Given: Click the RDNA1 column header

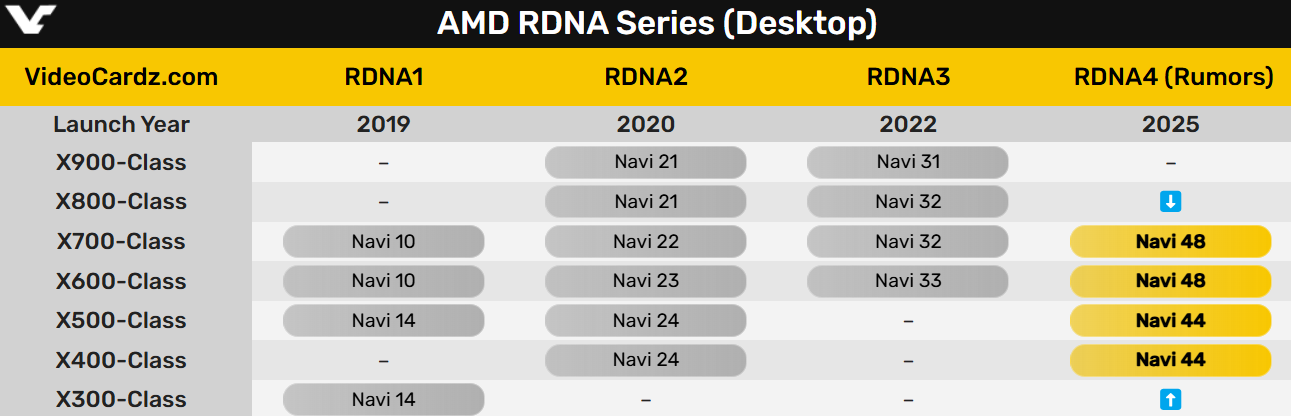Looking at the screenshot, I should point(384,77).
